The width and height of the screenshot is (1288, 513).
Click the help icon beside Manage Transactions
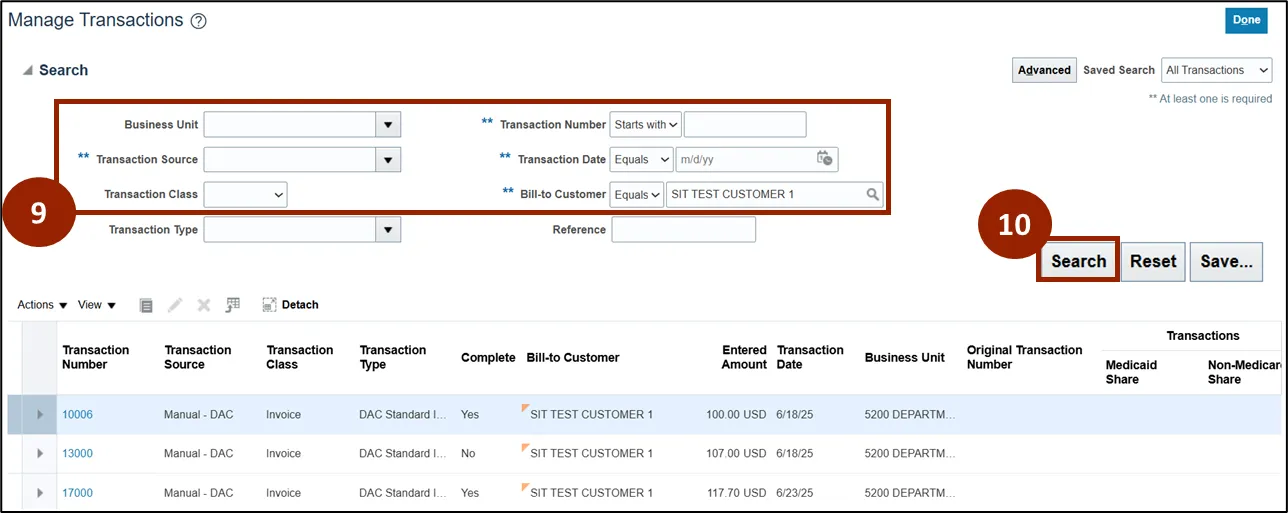[198, 21]
